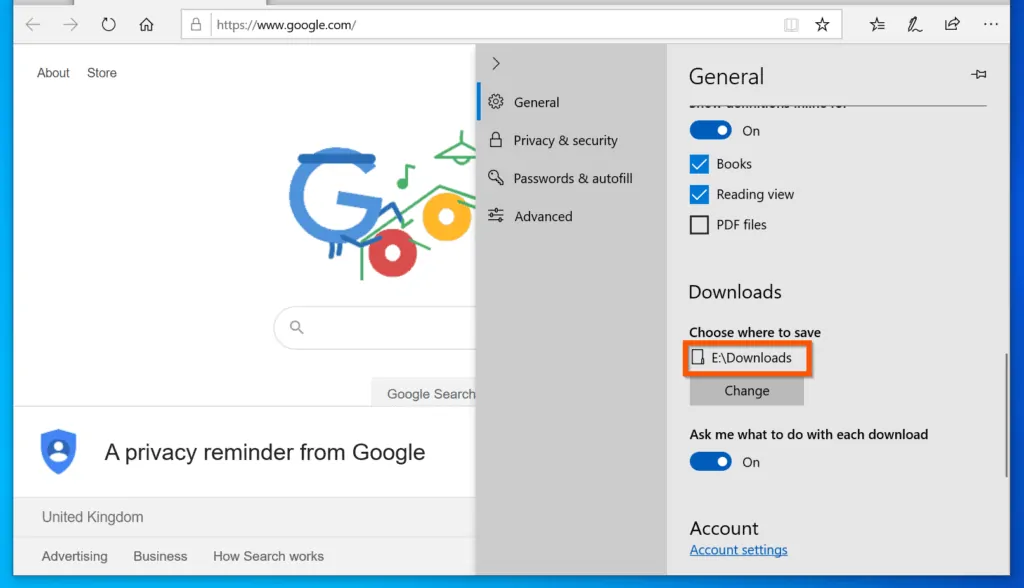Open Advanced settings
The image size is (1024, 588).
pos(545,216)
